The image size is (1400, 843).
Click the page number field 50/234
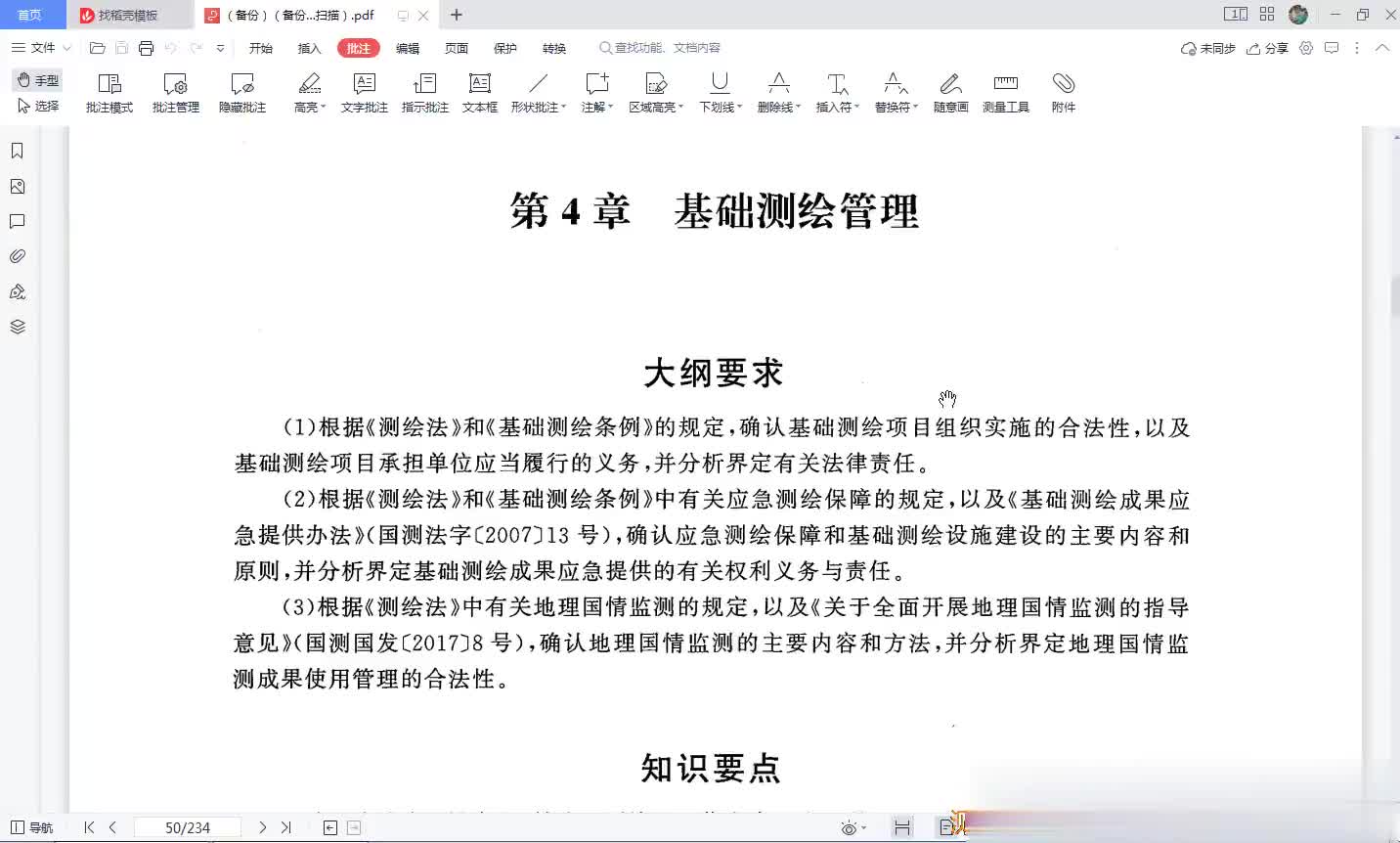coord(187,827)
